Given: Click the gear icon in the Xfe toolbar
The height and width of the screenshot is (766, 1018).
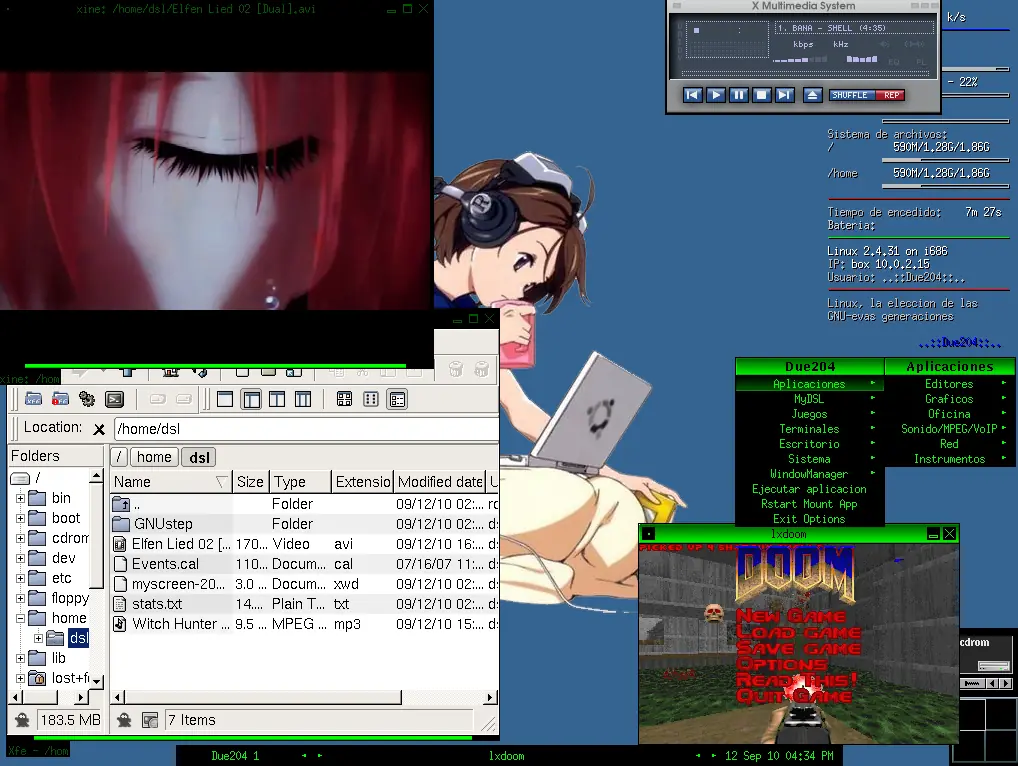Looking at the screenshot, I should tap(87, 399).
